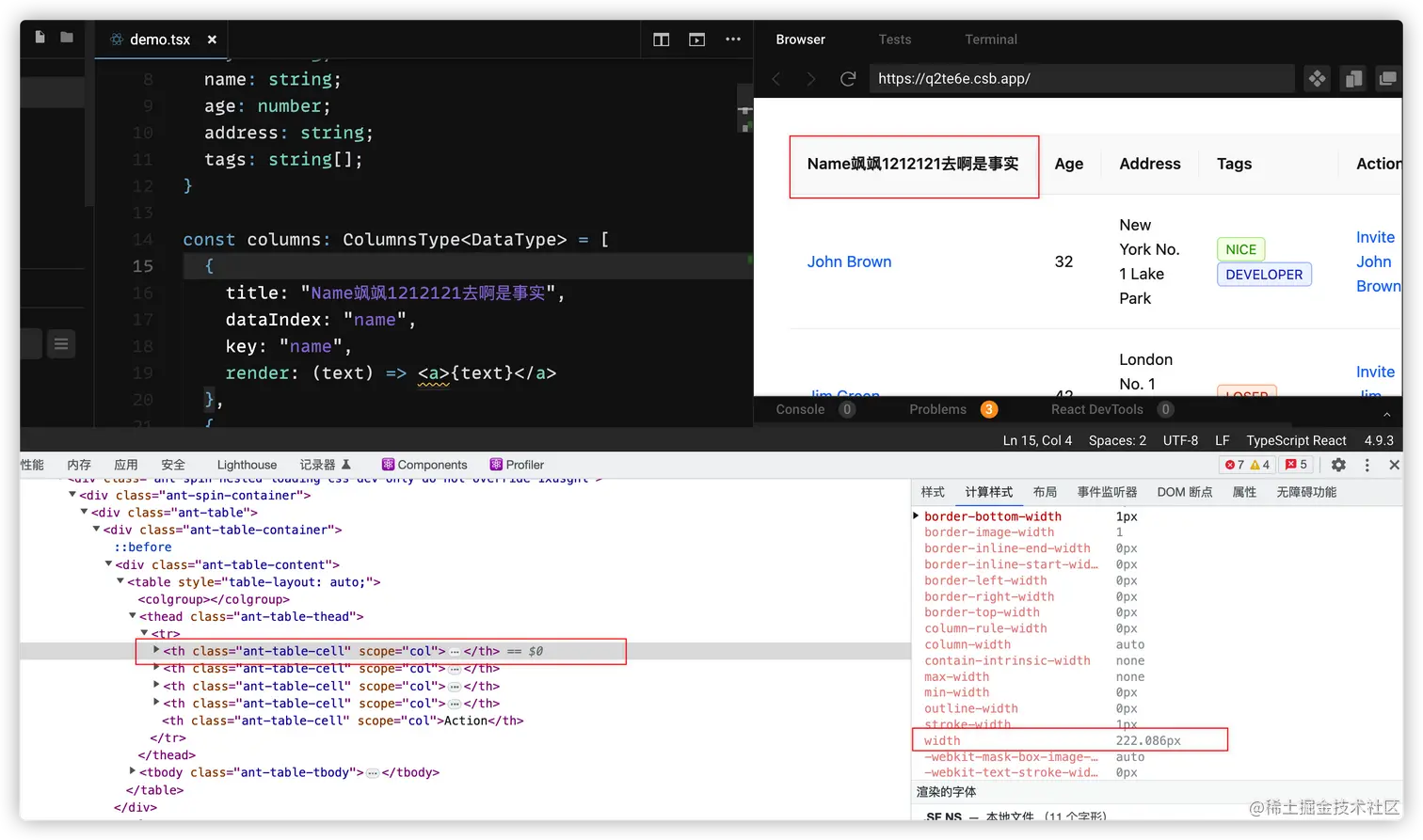Image resolution: width=1423 pixels, height=840 pixels.
Task: Click the hamburger list icon in left sidebar
Action: [61, 344]
